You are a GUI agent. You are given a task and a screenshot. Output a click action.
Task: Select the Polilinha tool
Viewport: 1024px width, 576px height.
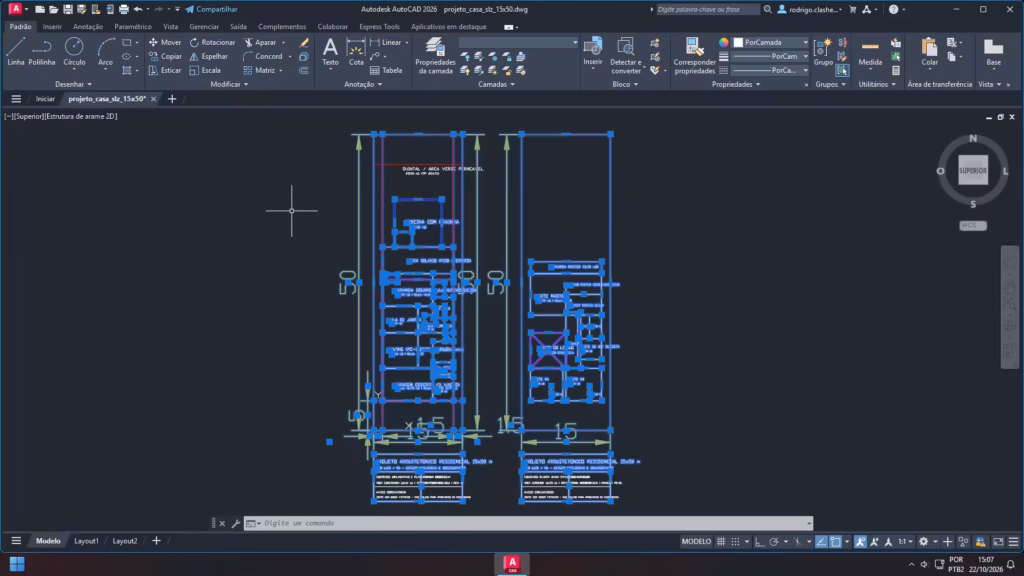(42, 52)
